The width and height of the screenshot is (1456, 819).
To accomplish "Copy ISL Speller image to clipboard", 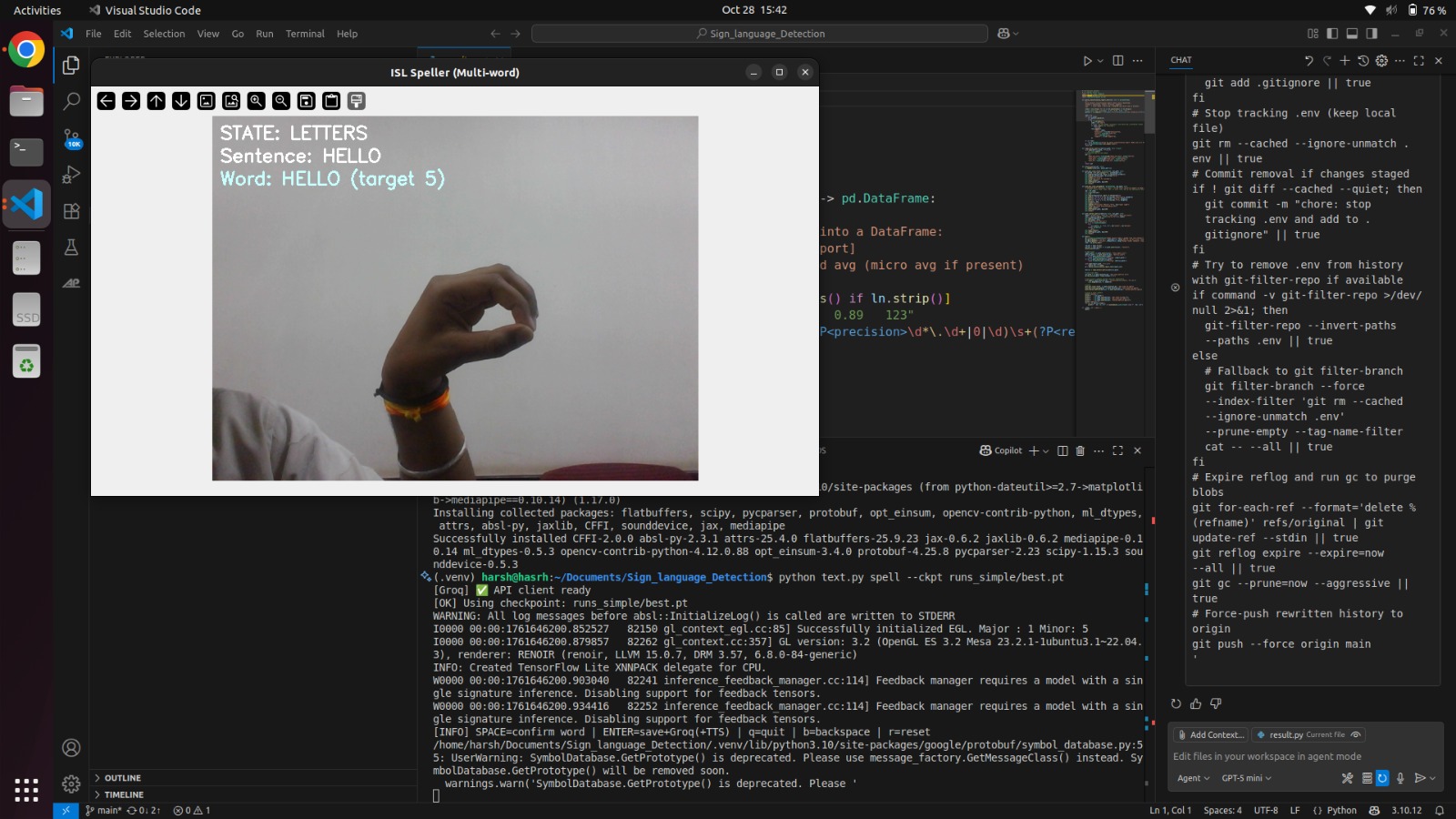I will 331,101.
